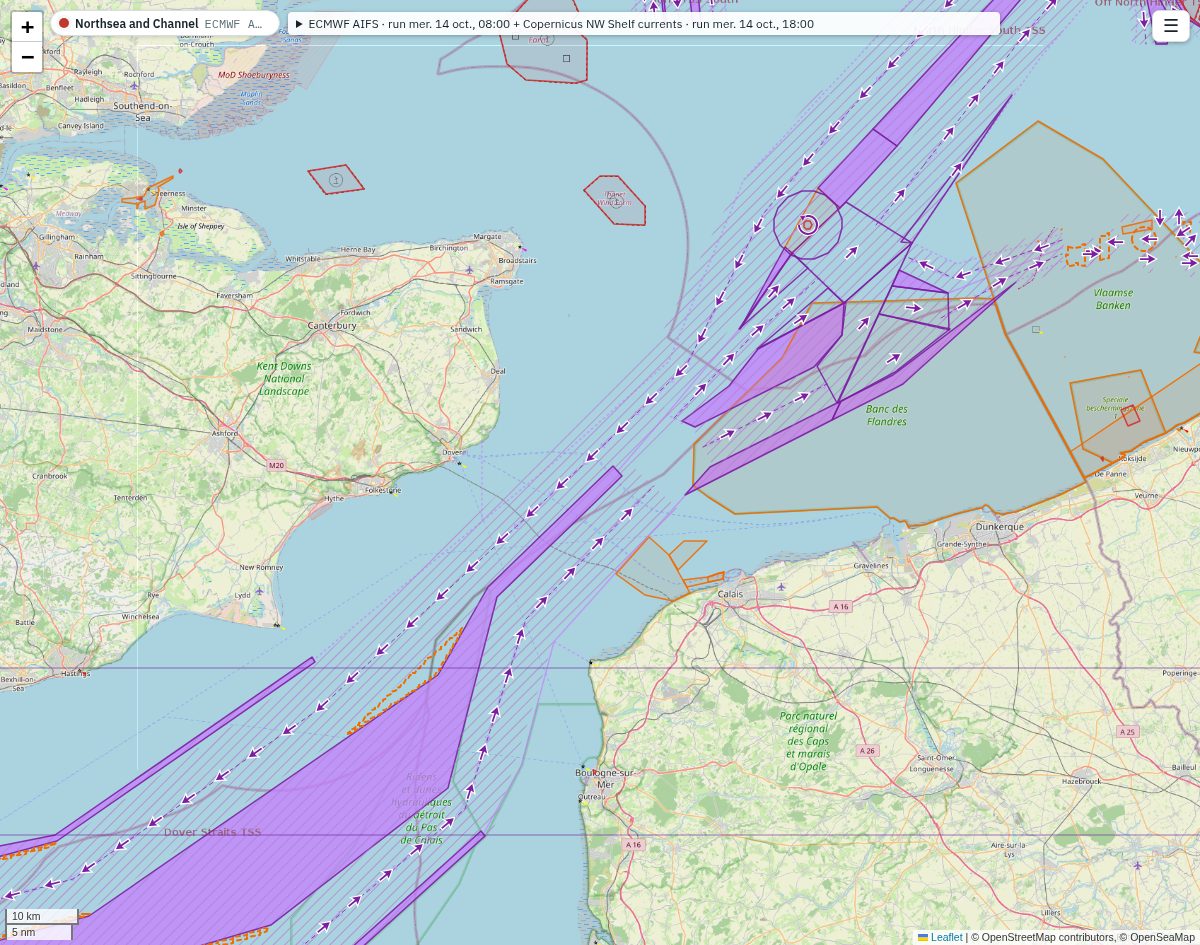
Task: Click the MoD Shoeburyness label
Action: pos(254,74)
